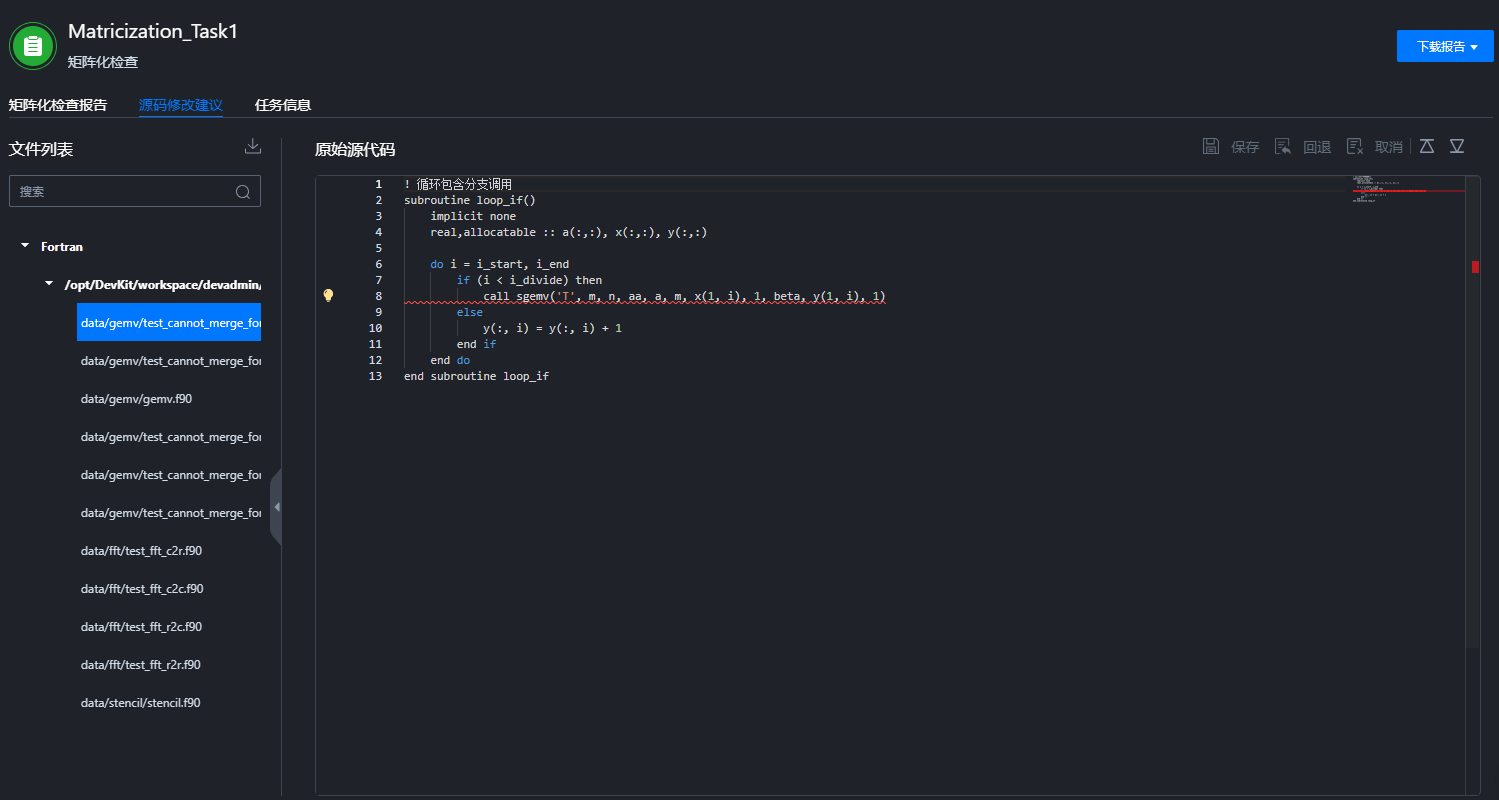Click the green clipboard task icon
Viewport: 1499px width, 800px height.
click(33, 45)
